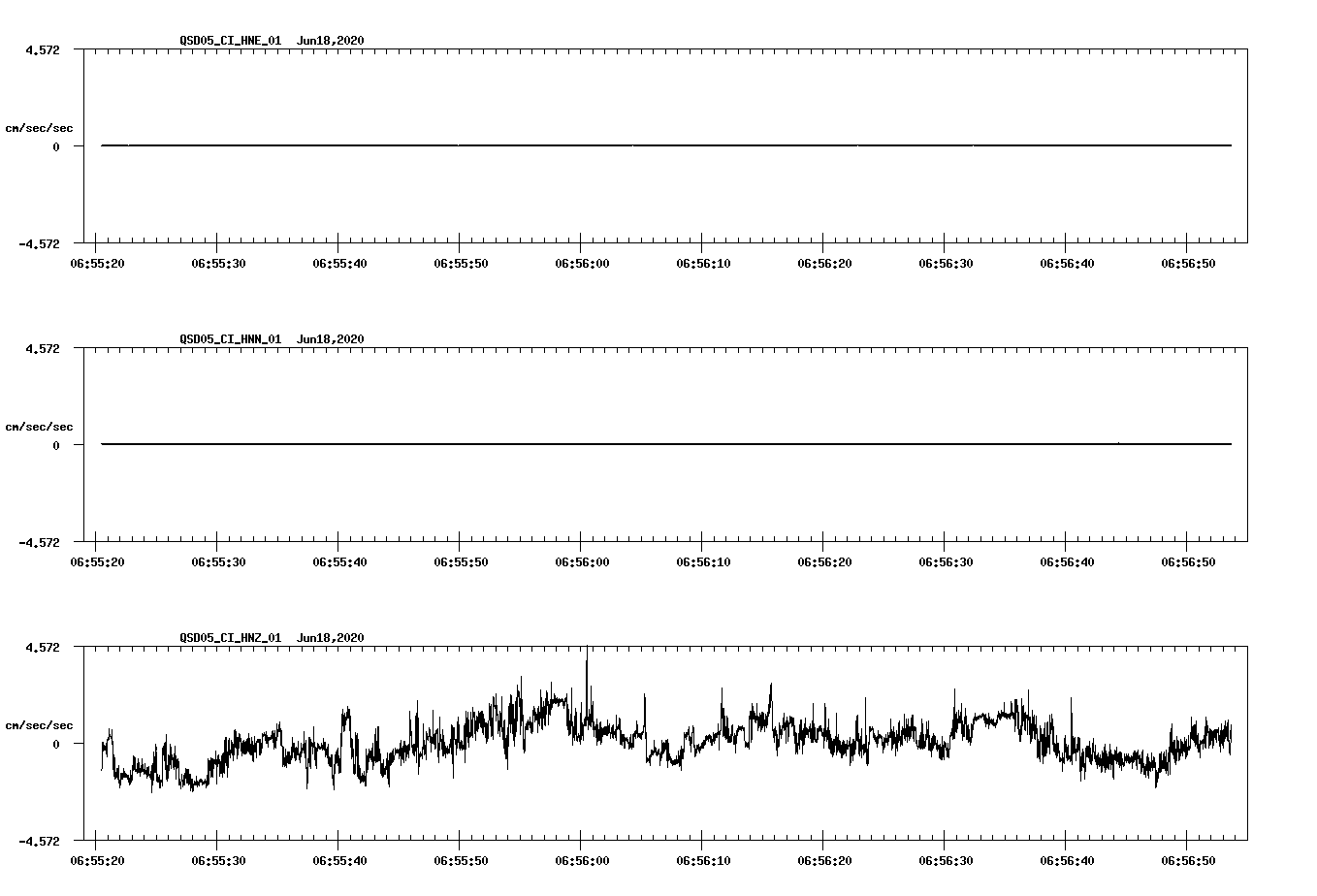1317x896 pixels.
Task: Click the 06:55:30 time label on HNN plot
Action: (x=217, y=562)
